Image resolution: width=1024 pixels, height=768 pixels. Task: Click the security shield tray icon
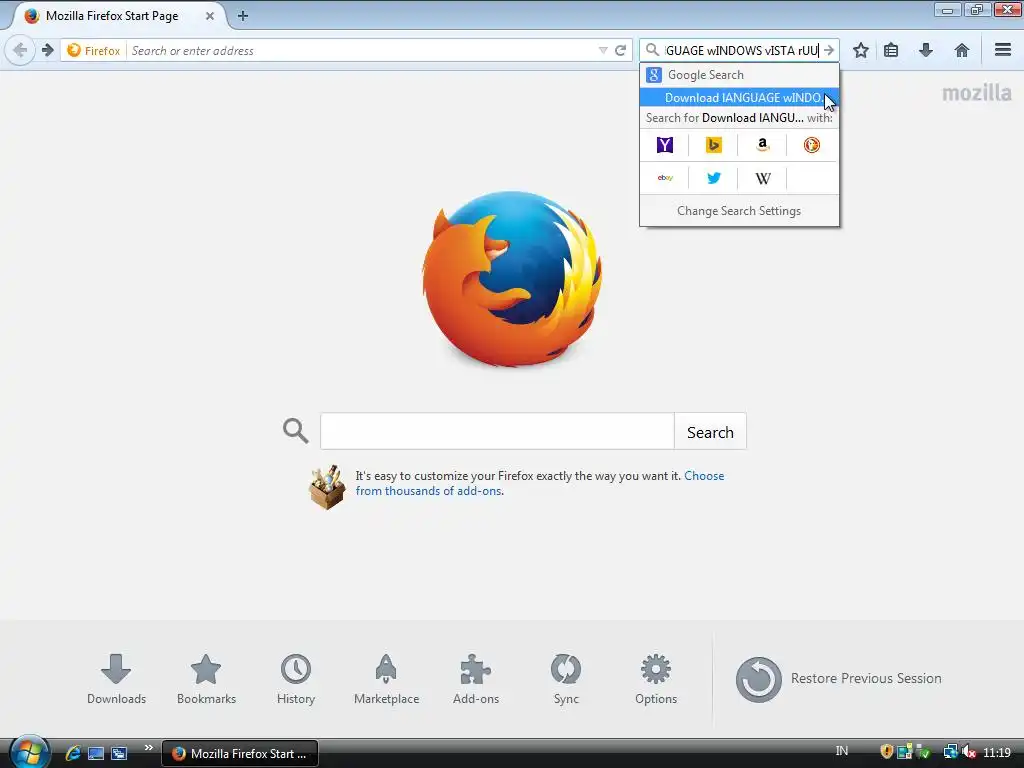click(886, 752)
